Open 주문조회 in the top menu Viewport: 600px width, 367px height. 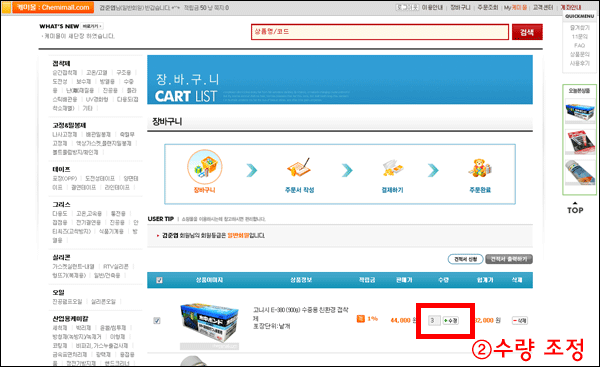click(x=488, y=7)
